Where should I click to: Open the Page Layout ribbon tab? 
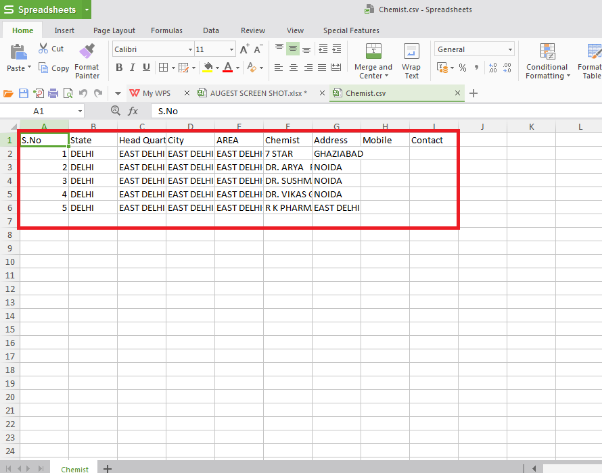pyautogui.click(x=114, y=31)
